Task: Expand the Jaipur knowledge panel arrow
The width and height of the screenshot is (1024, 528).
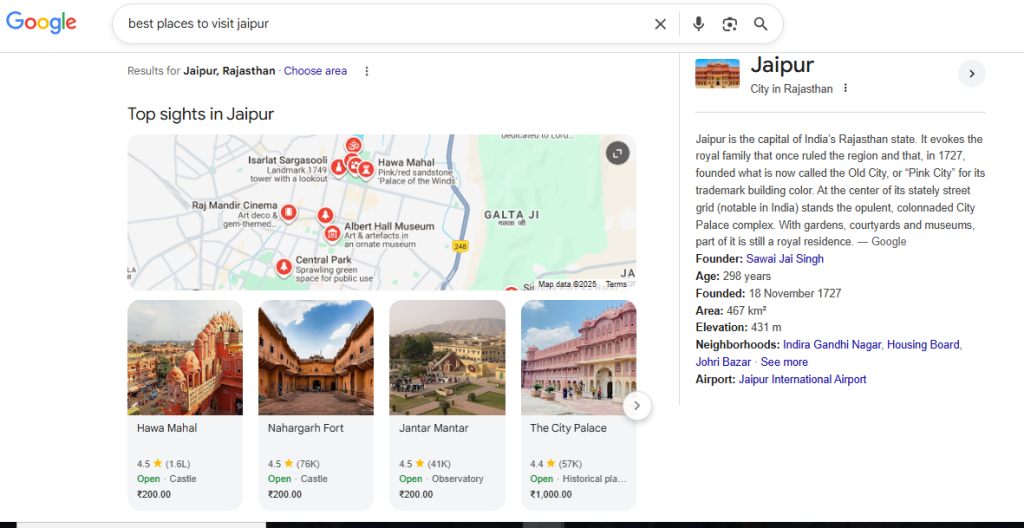Action: point(971,74)
